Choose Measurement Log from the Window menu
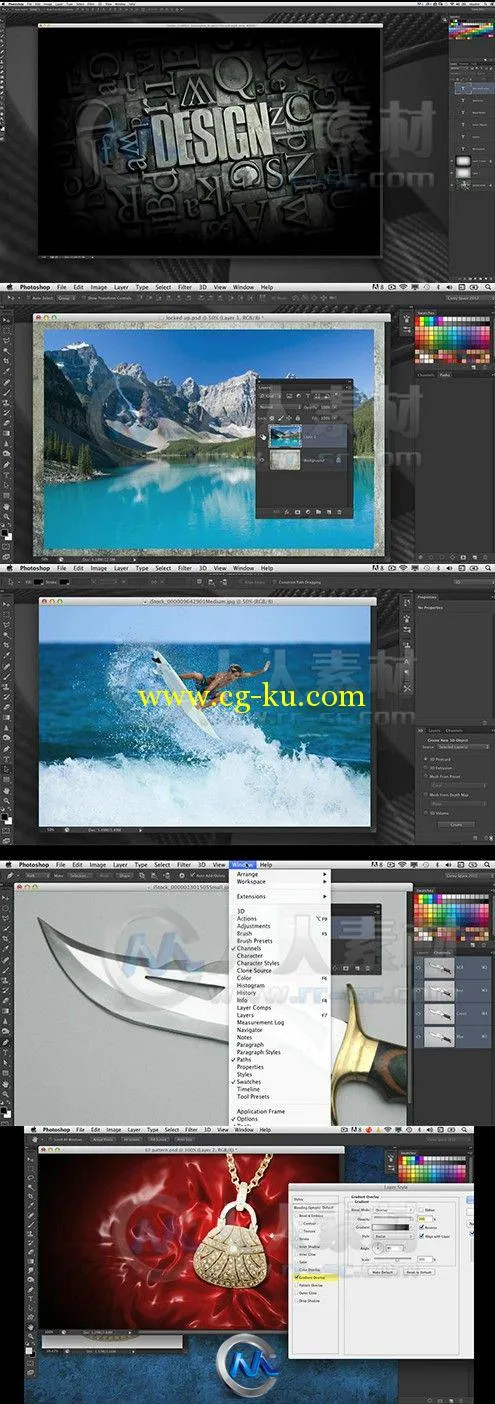Screen dimensions: 495x1404 (x=280, y=1022)
